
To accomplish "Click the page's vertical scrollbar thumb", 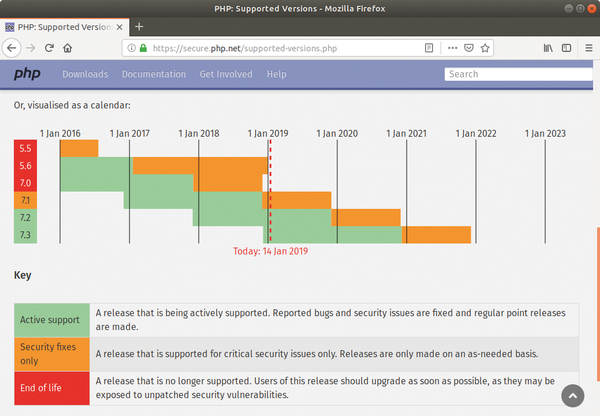I will click(x=598, y=304).
